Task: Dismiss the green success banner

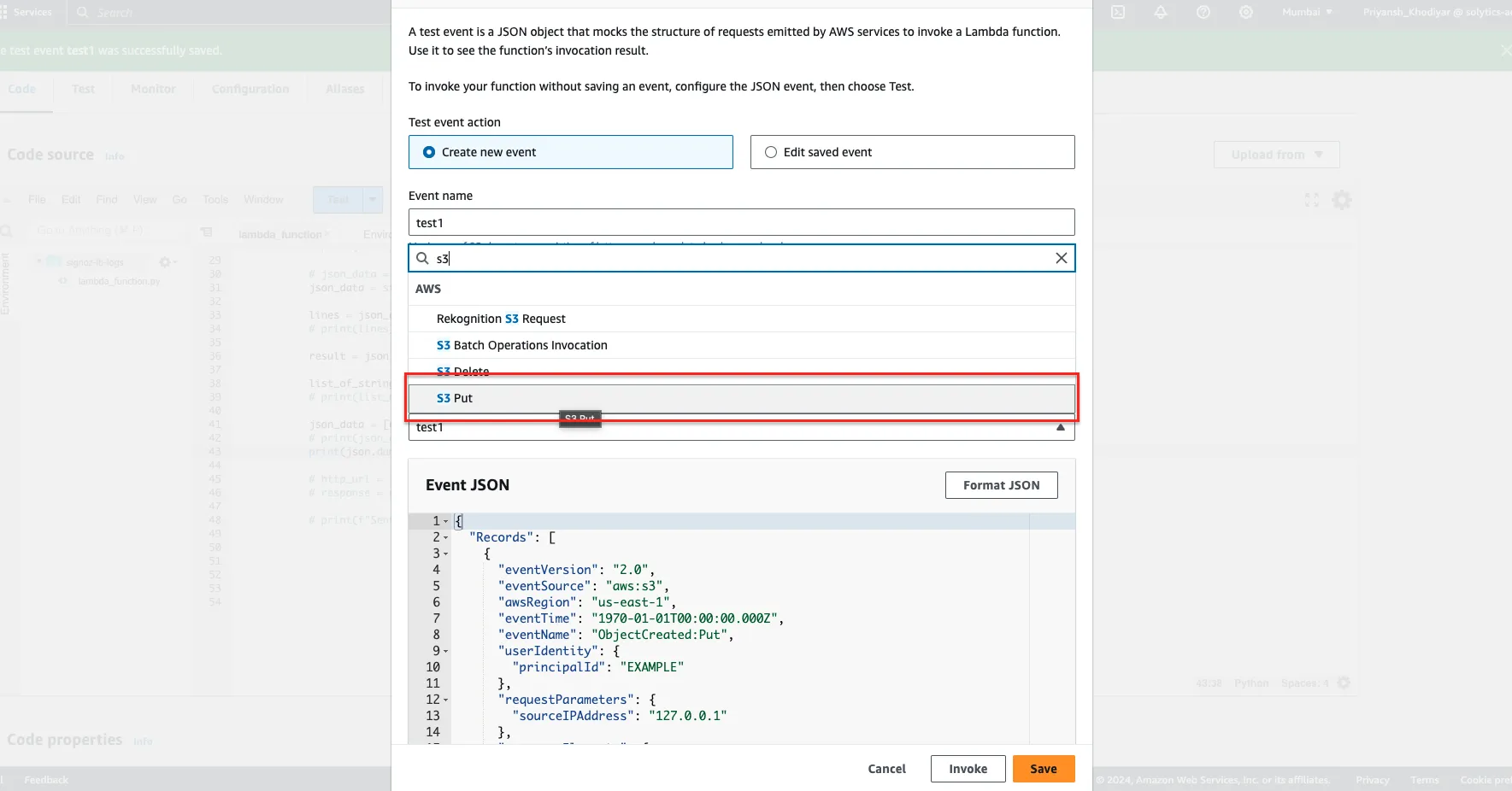Action: pyautogui.click(x=1506, y=50)
